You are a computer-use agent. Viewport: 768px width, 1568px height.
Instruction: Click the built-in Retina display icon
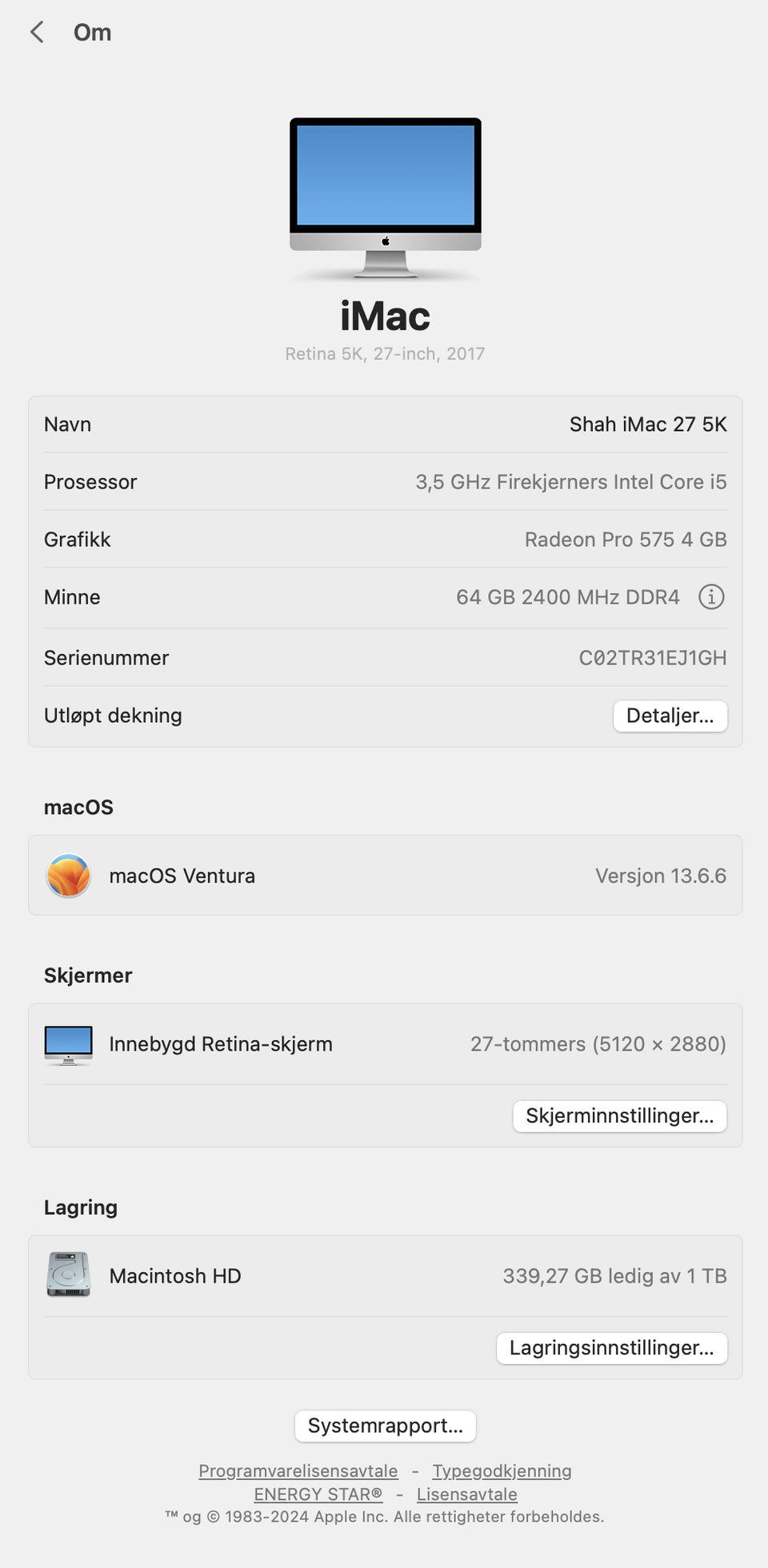[x=69, y=1044]
